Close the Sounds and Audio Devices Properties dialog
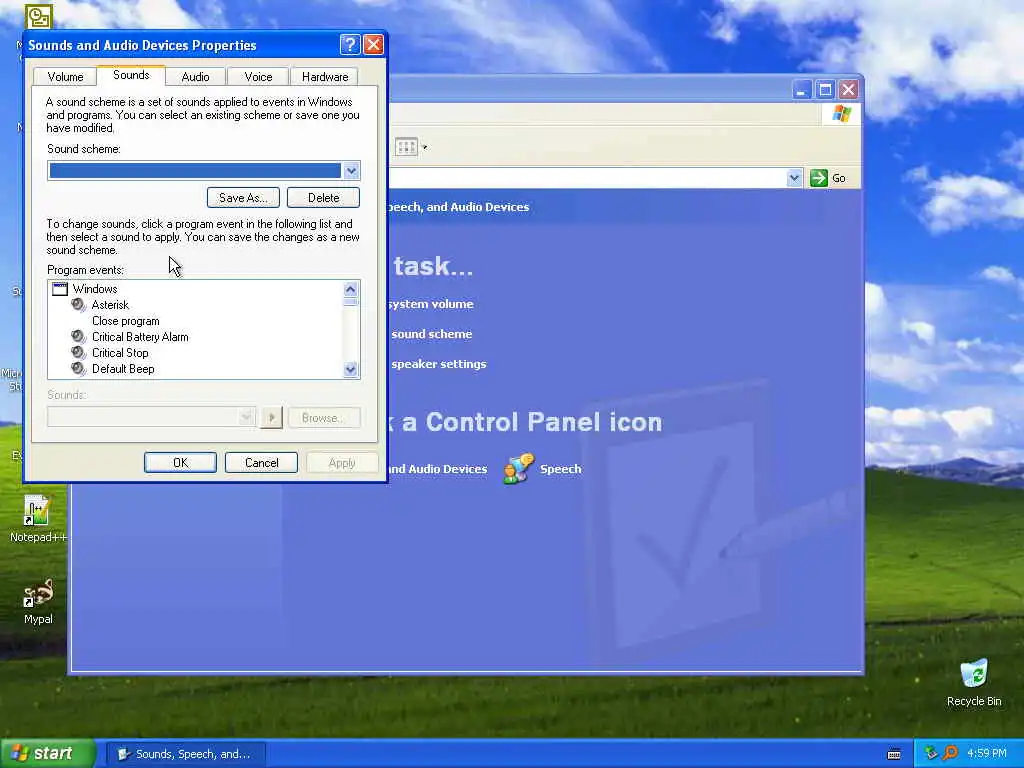The height and width of the screenshot is (768, 1024). click(373, 44)
